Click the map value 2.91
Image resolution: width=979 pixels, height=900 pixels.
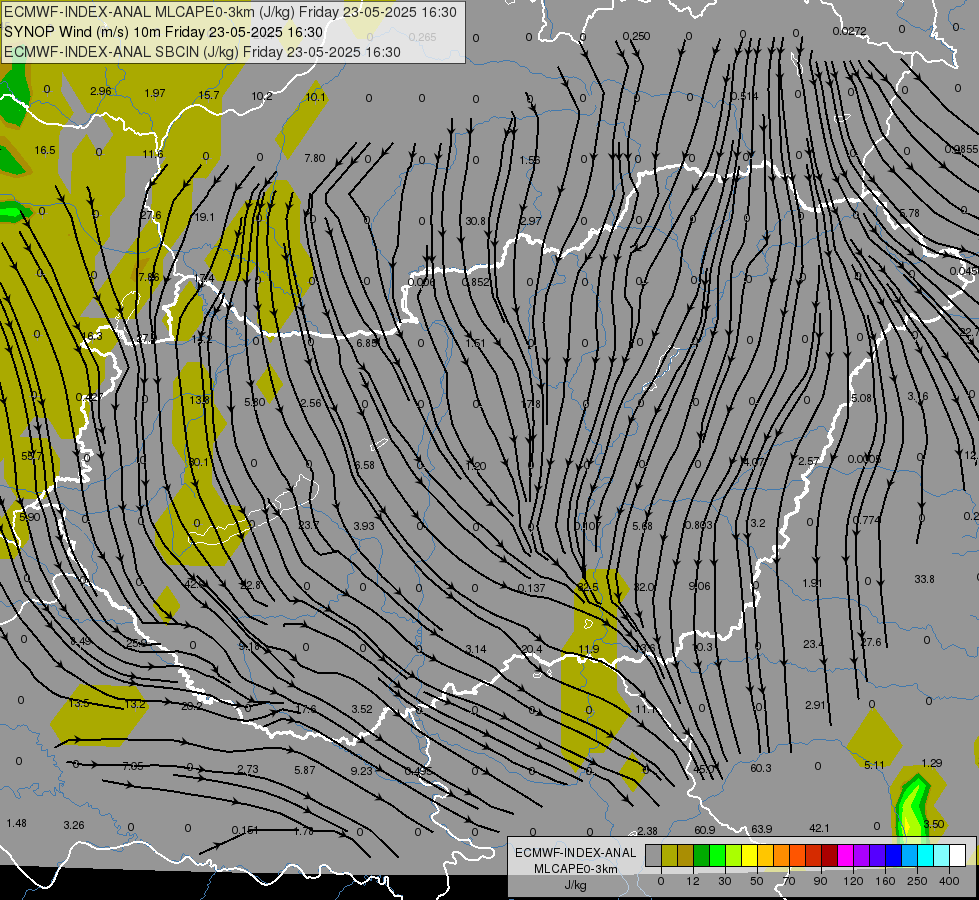(815, 705)
